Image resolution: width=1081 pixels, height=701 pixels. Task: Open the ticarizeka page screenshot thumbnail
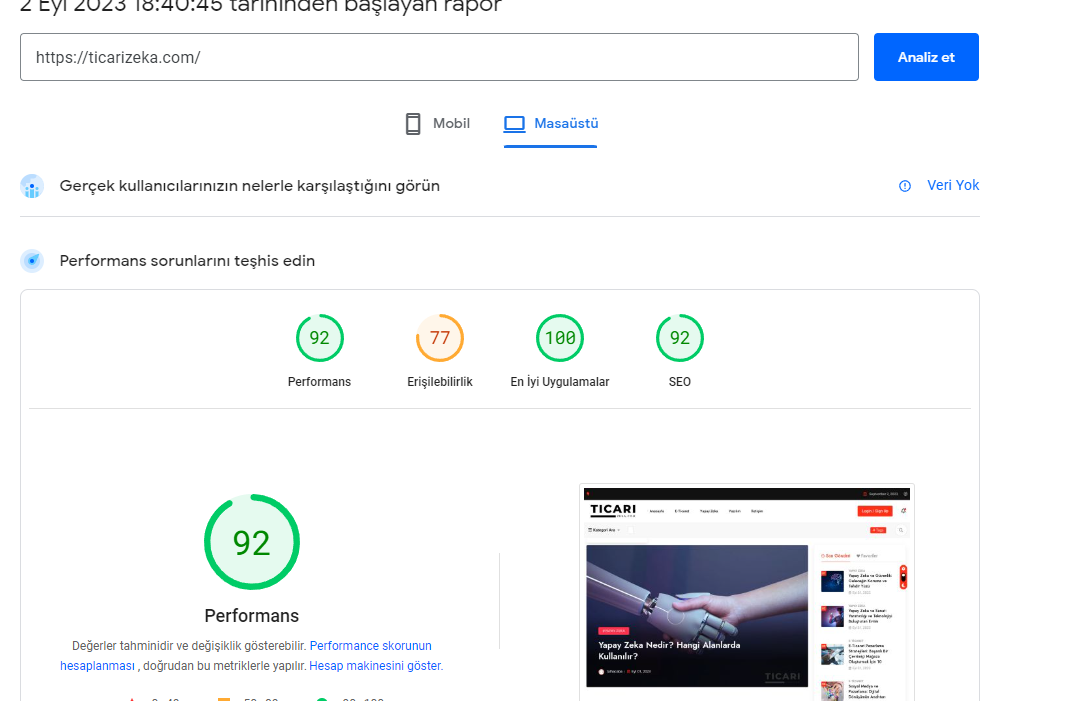click(x=747, y=593)
